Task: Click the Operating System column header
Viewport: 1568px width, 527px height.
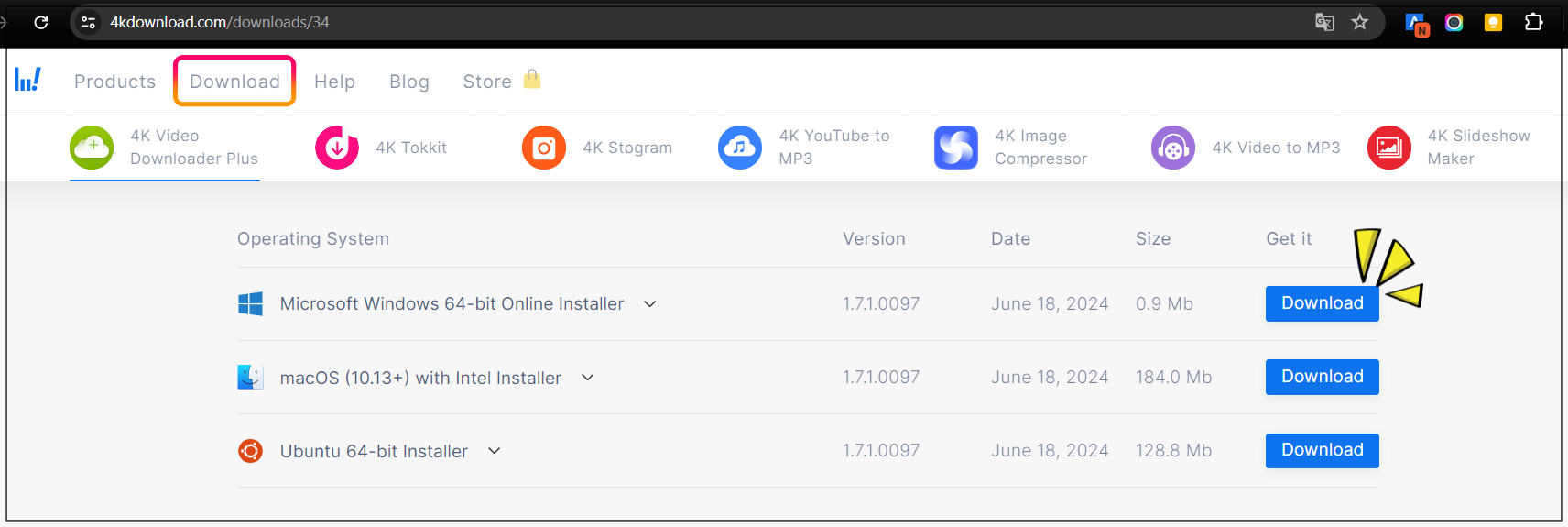Action: click(x=313, y=239)
